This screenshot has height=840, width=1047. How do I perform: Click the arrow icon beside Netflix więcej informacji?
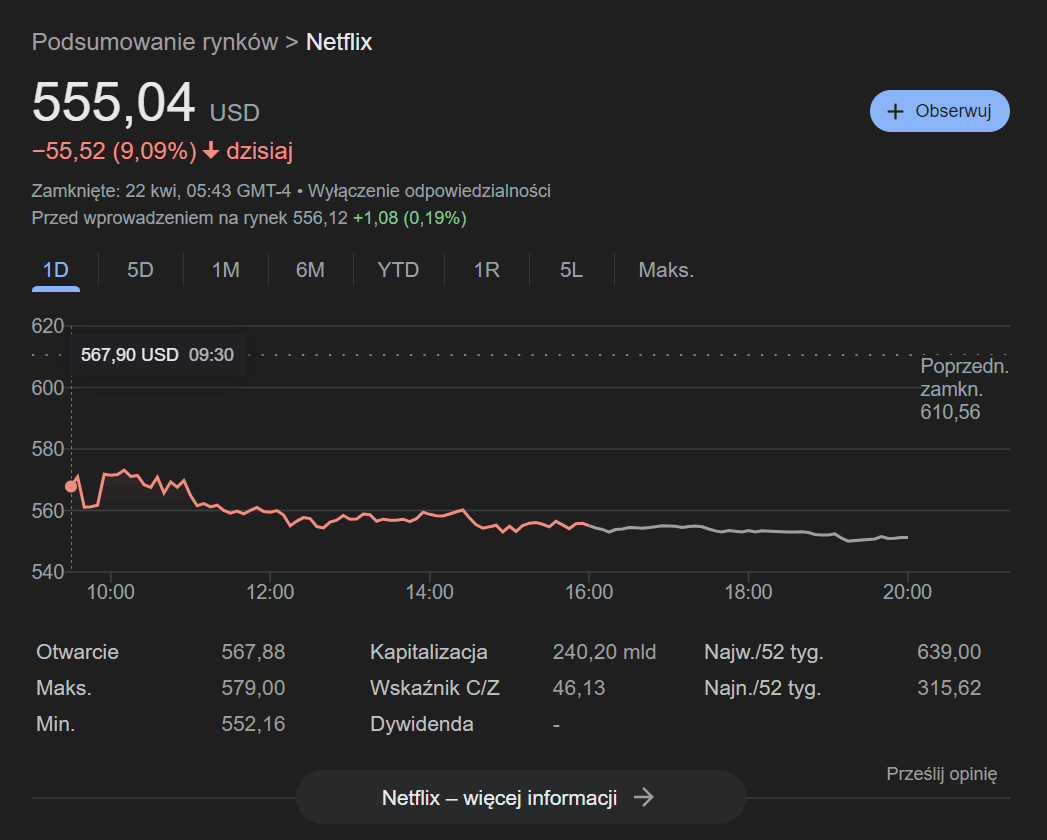click(x=645, y=797)
